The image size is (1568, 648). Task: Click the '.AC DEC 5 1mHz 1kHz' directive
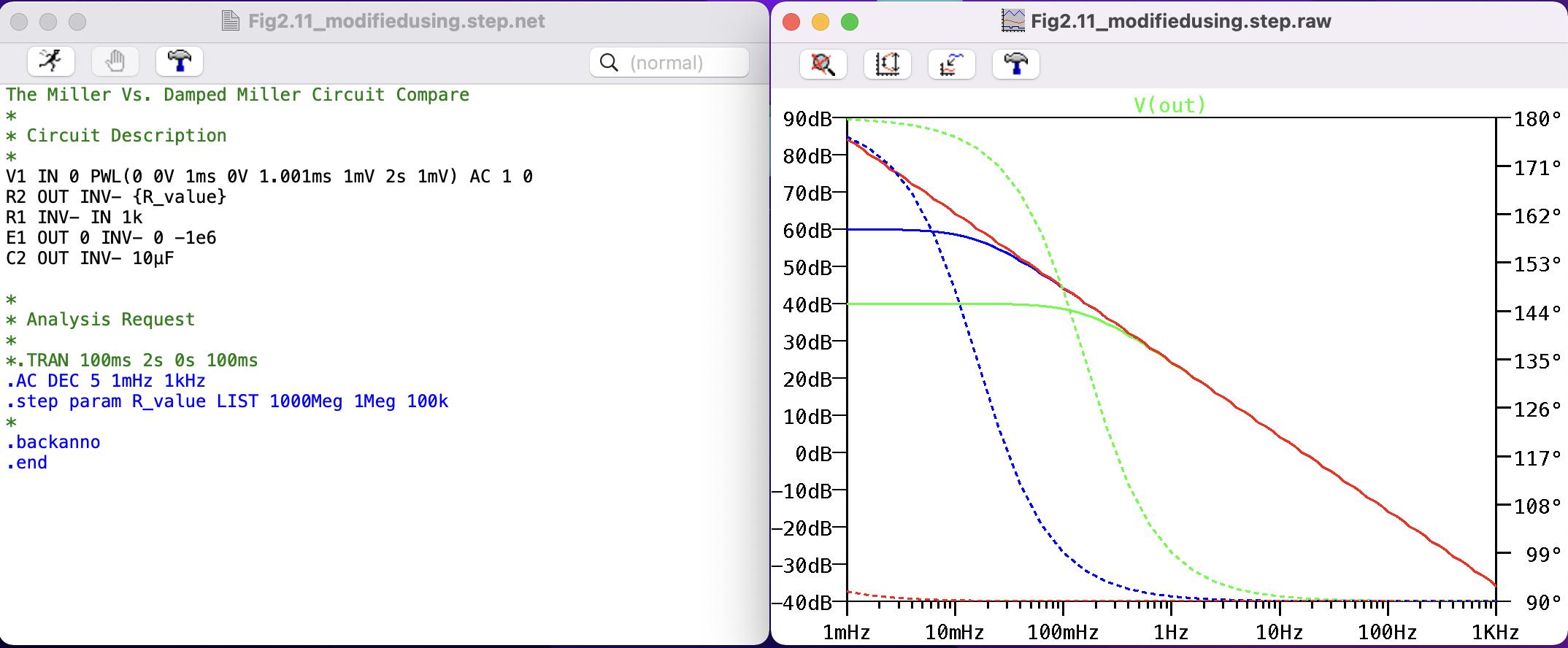tap(106, 381)
